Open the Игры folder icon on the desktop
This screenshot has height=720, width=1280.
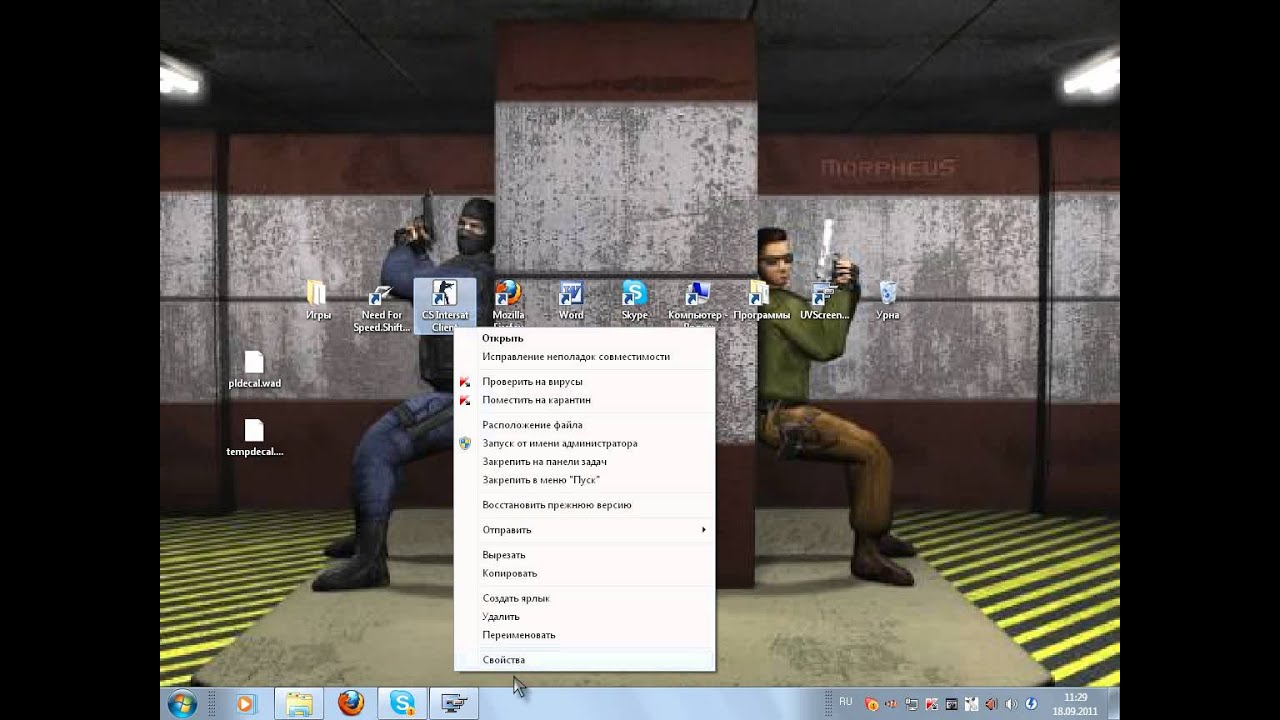click(x=318, y=300)
